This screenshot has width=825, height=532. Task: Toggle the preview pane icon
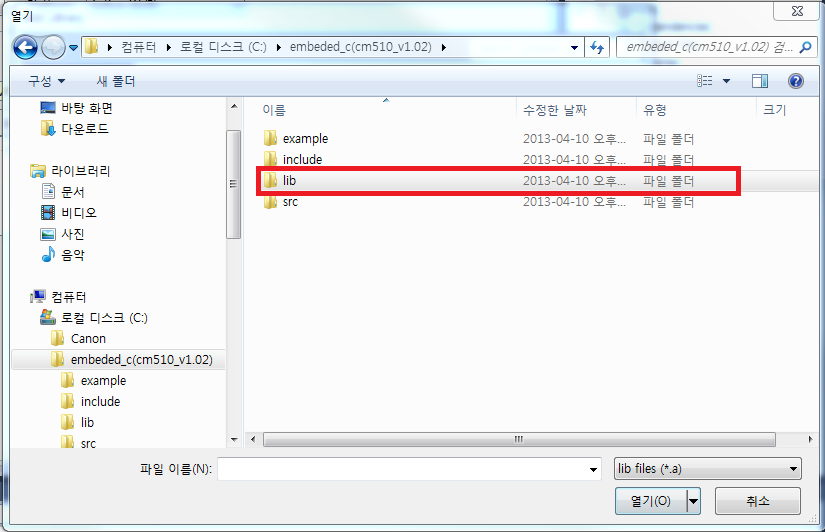(760, 81)
